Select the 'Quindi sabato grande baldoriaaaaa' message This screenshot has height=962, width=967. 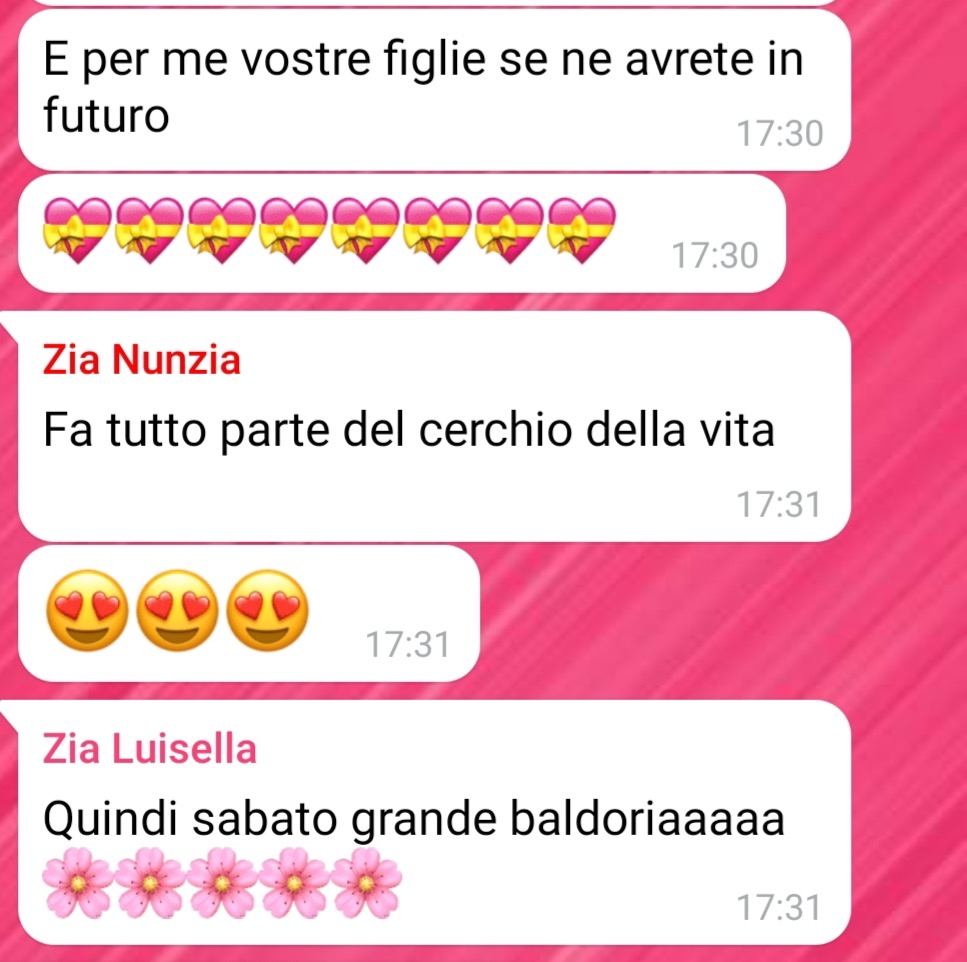click(434, 823)
